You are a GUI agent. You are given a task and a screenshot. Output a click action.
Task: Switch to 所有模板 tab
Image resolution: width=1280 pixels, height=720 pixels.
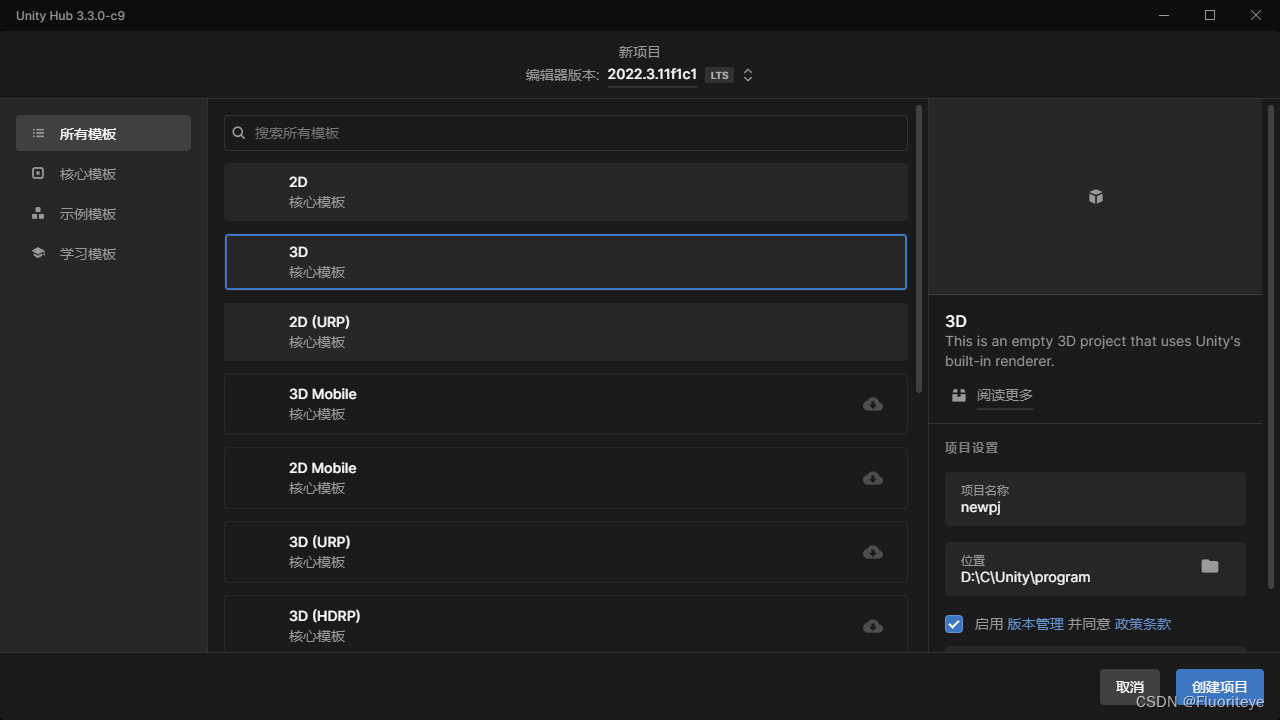point(103,133)
